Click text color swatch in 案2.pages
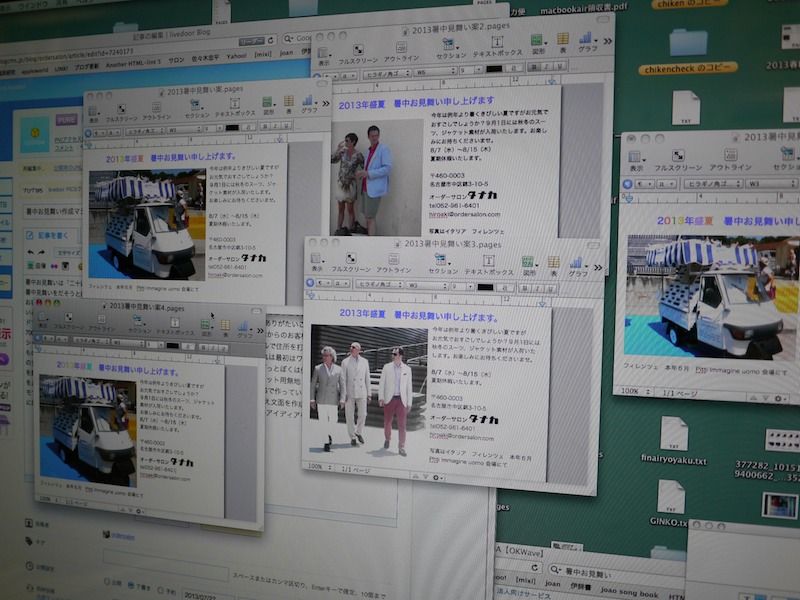800x600 pixels. tap(494, 69)
